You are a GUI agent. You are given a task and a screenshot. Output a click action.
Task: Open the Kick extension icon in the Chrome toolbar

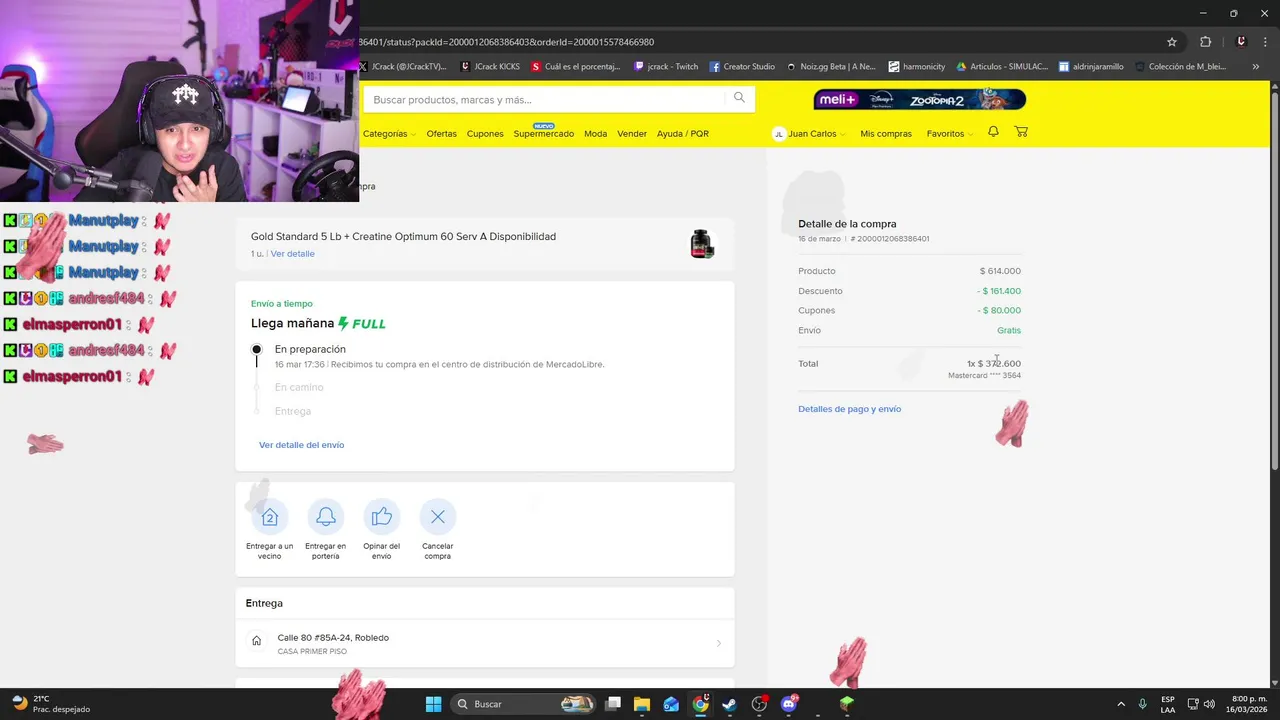[1241, 42]
